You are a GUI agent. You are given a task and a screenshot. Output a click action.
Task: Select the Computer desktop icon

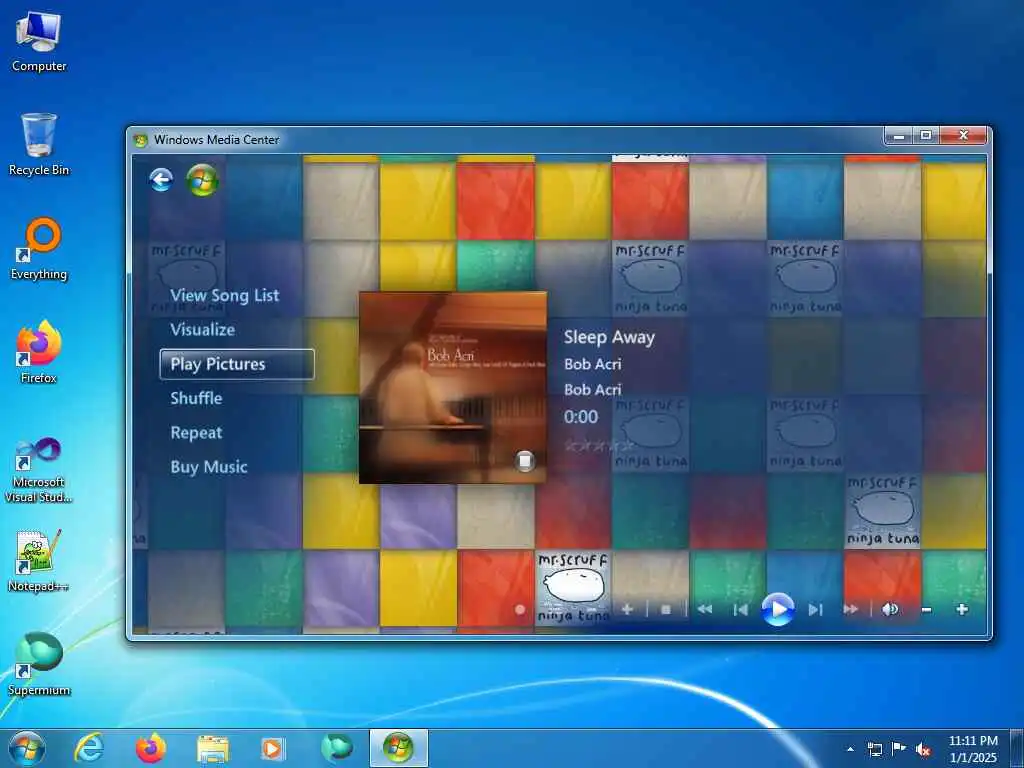click(x=39, y=41)
